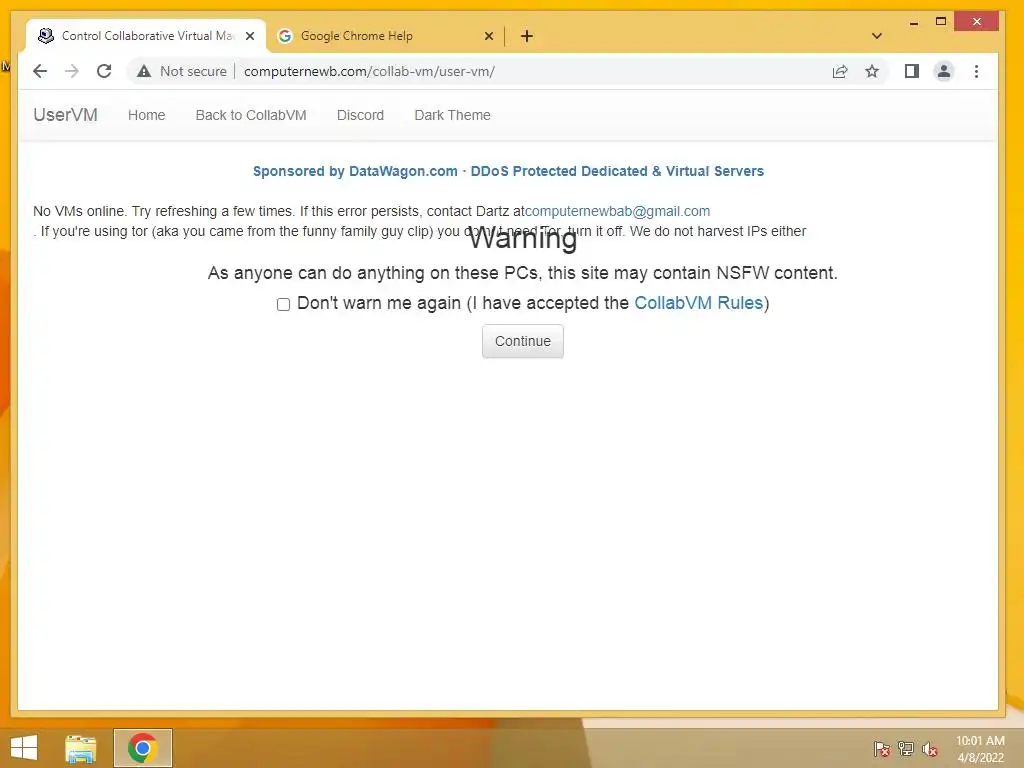Close the Google Chrome Help tab

tap(488, 36)
